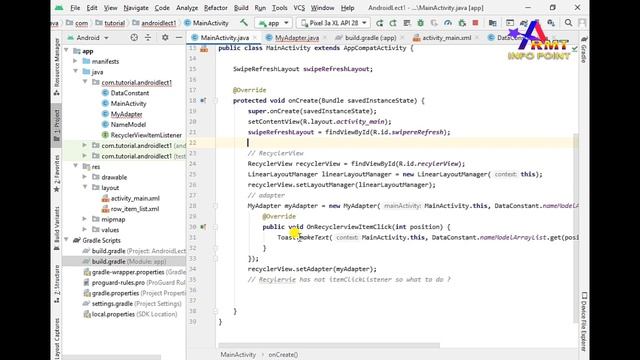Open the Android project view dropdown
The image size is (640, 360).
(88, 38)
